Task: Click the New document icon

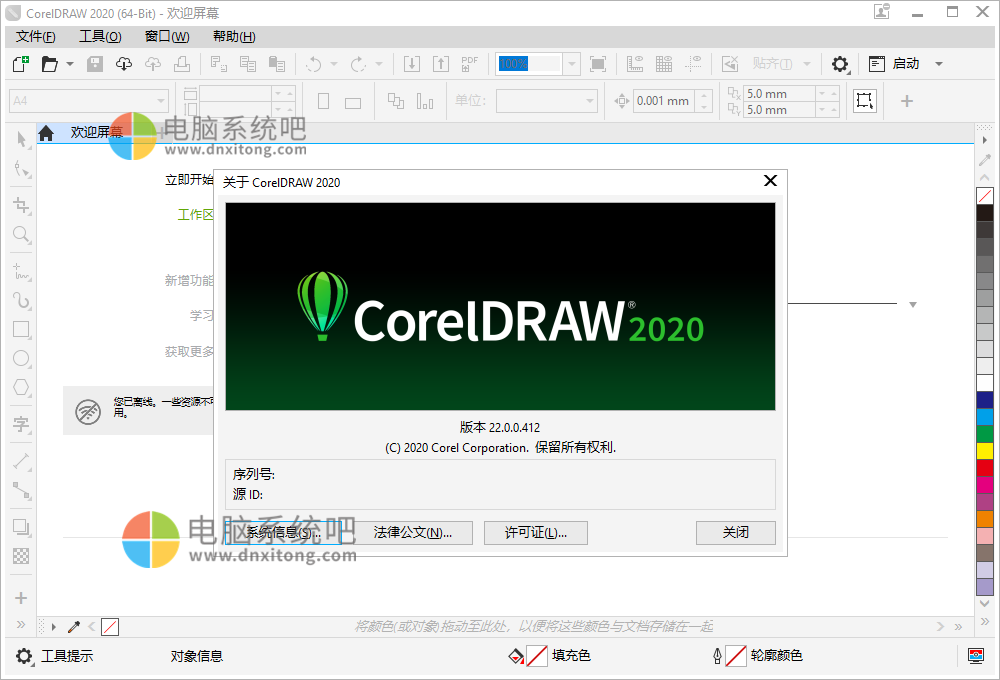Action: click(20, 64)
